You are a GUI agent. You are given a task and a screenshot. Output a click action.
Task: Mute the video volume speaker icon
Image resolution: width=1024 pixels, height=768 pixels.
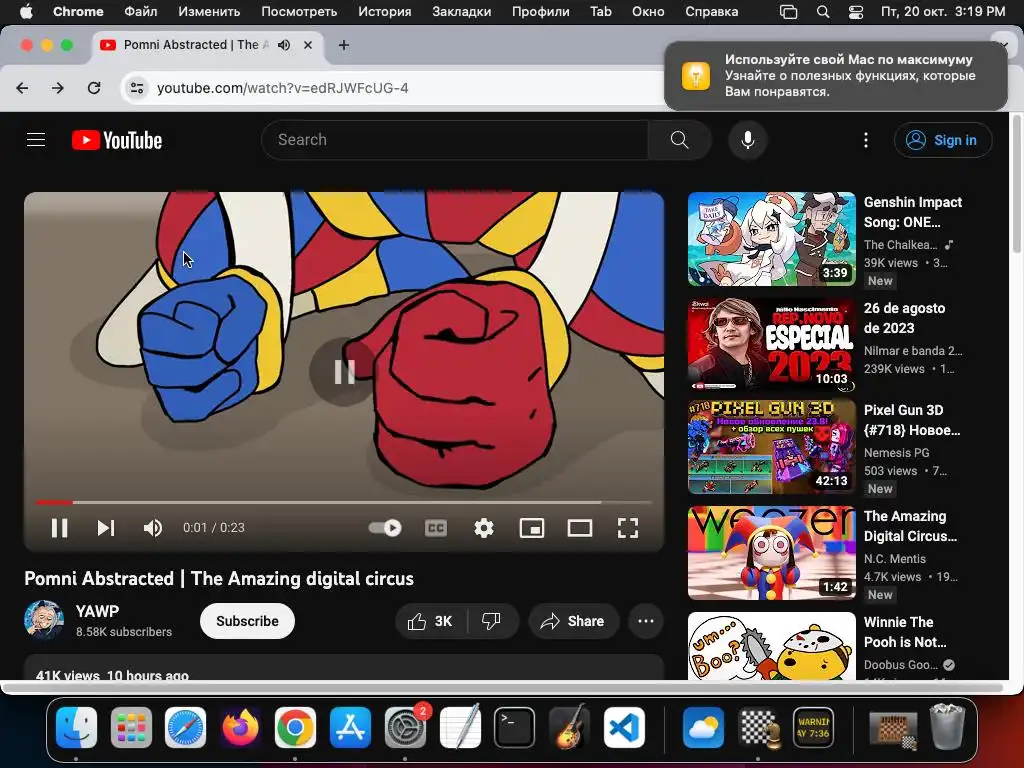152,528
